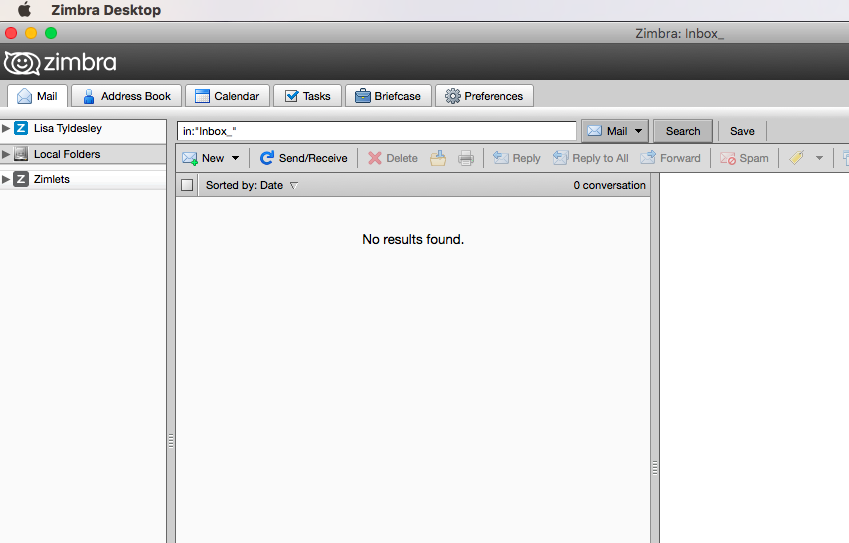Viewport: 849px width, 543px height.
Task: Click the Address Book person icon
Action: point(89,96)
